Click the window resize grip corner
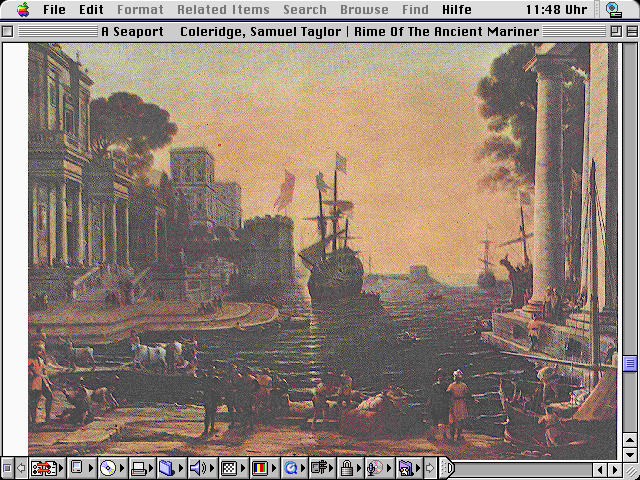Image resolution: width=640 pixels, height=480 pixels. coord(631,469)
